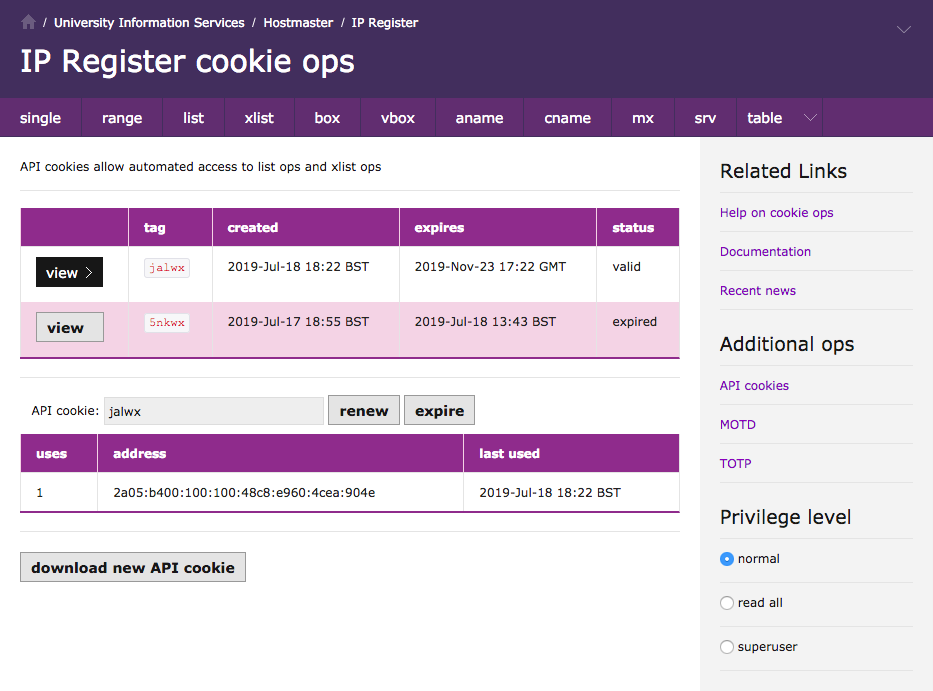Select the read all privilege level
This screenshot has height=691, width=933.
(727, 603)
